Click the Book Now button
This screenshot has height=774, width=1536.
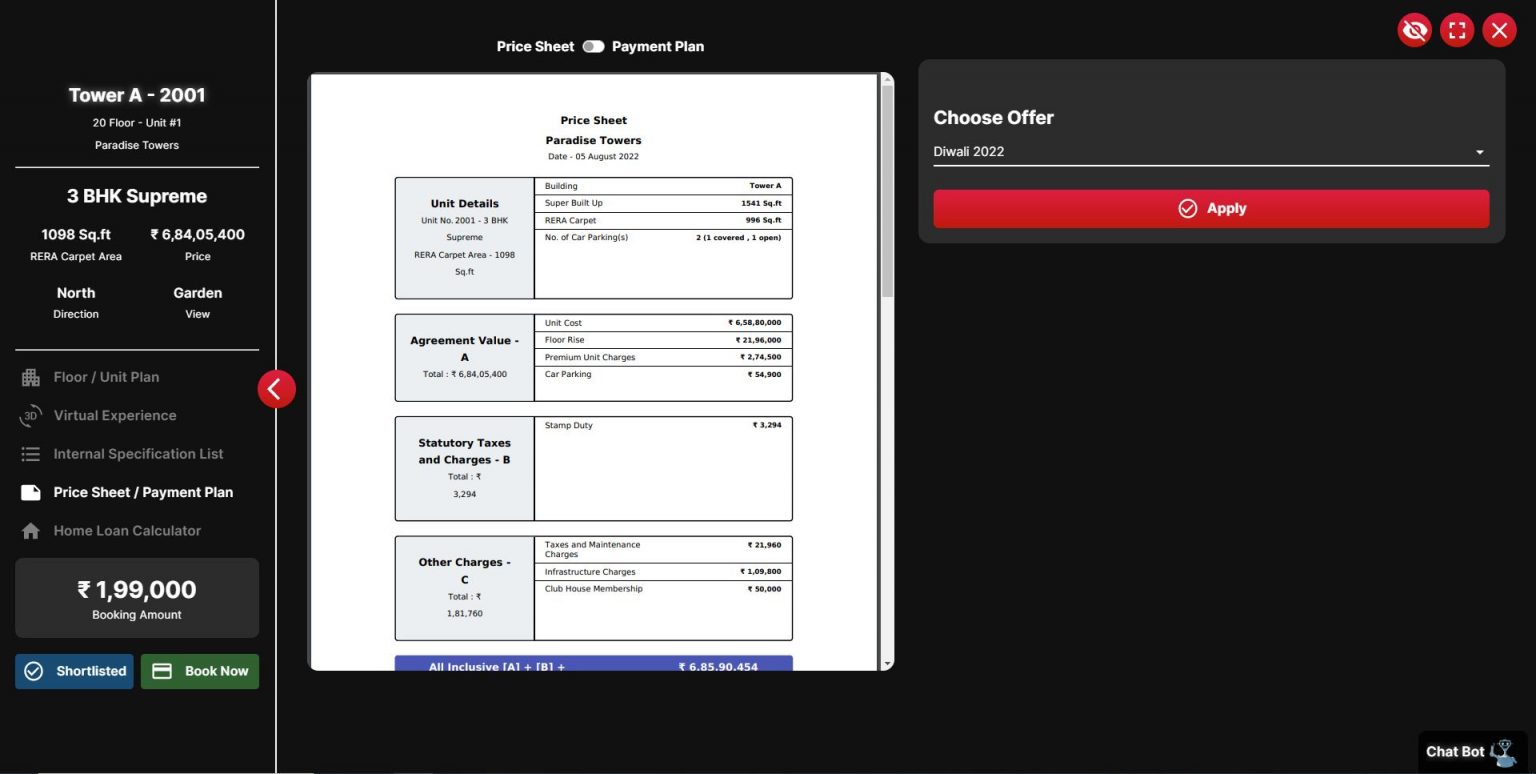[200, 672]
